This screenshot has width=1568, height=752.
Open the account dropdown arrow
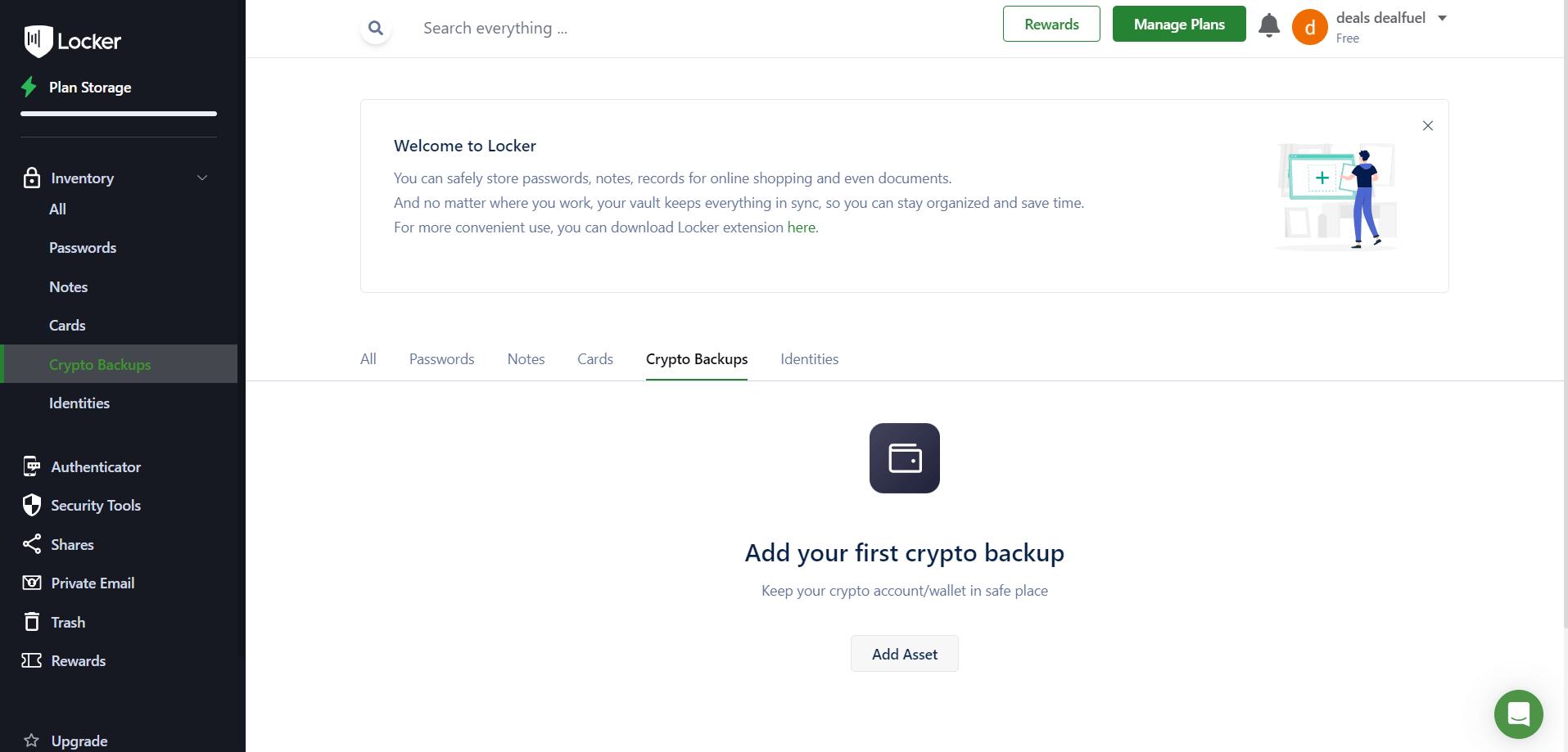click(1443, 18)
